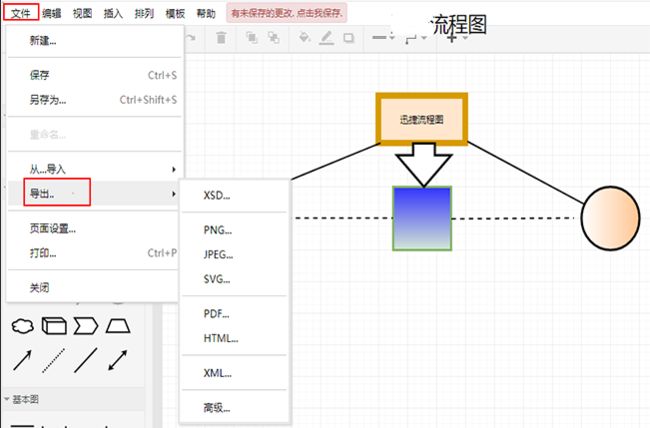Export as SVG...
Viewport: 650px width, 428px height.
point(234,279)
